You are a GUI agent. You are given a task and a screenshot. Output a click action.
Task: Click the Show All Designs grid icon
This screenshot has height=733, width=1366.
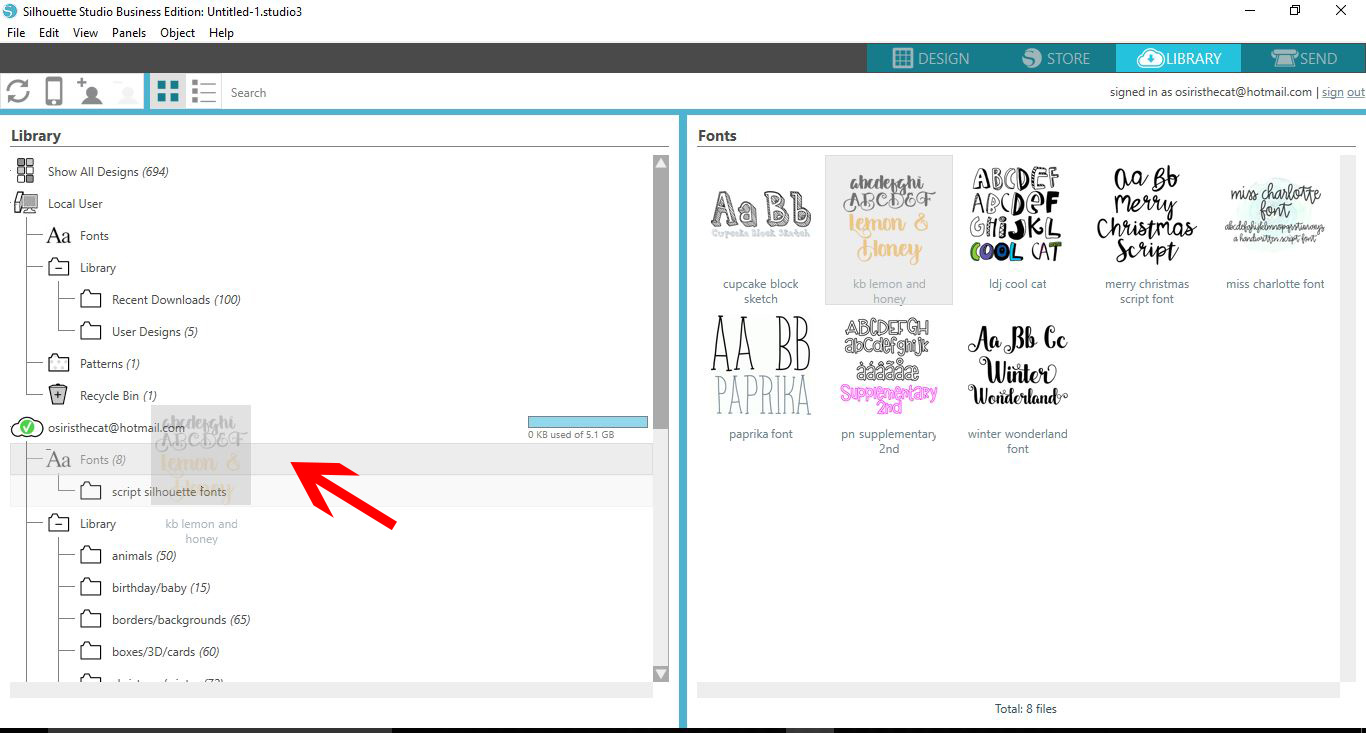(x=25, y=171)
